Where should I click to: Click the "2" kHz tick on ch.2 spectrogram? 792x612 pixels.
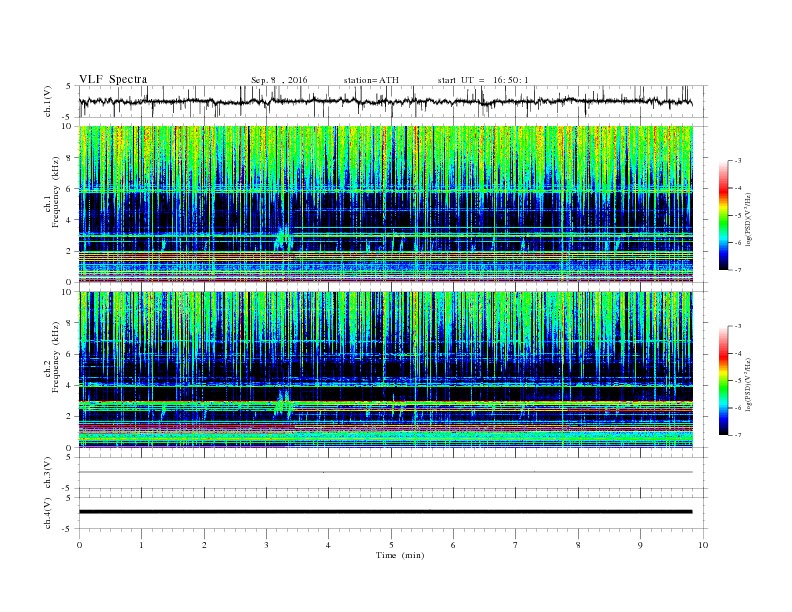coord(69,417)
